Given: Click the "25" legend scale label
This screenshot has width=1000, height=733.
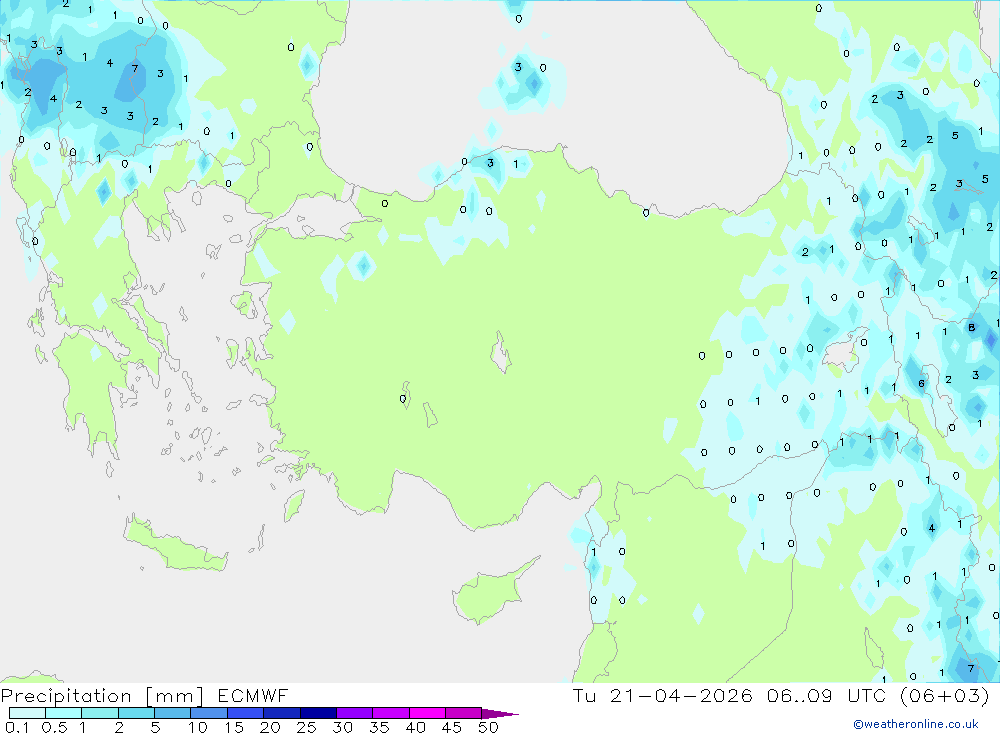Looking at the screenshot, I should [x=307, y=727].
